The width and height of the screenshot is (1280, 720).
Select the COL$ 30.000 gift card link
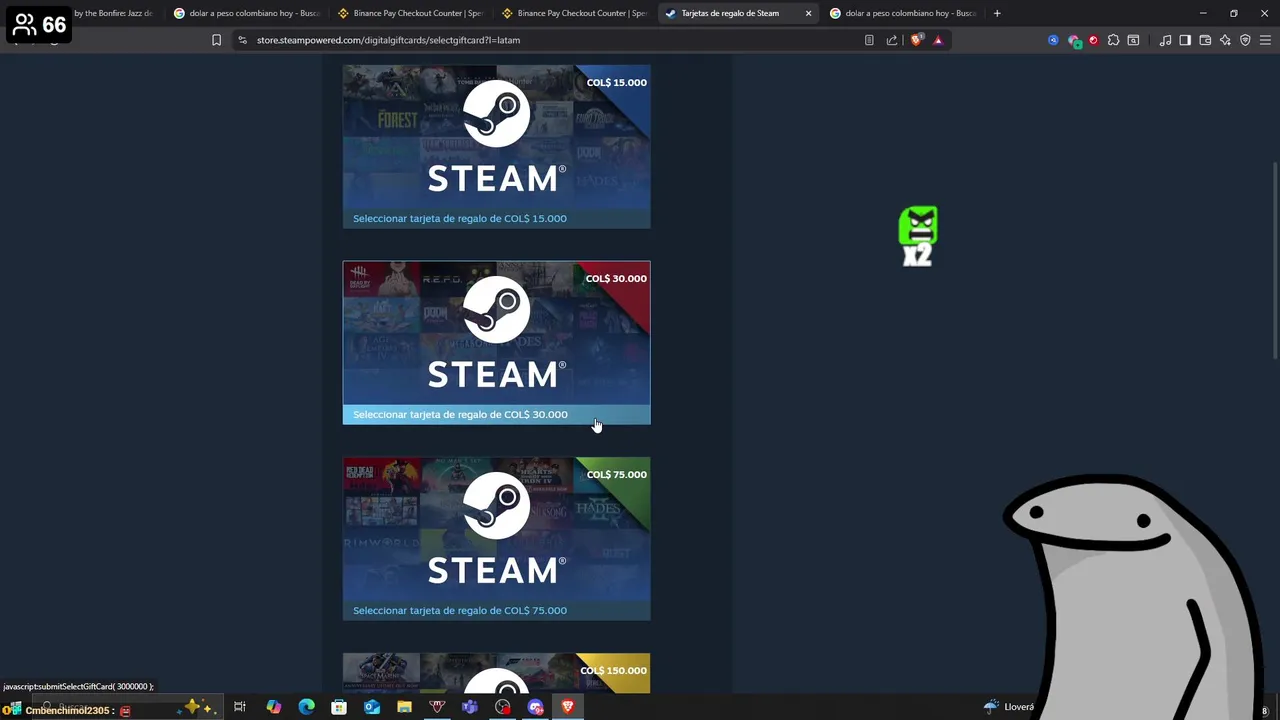(x=460, y=414)
